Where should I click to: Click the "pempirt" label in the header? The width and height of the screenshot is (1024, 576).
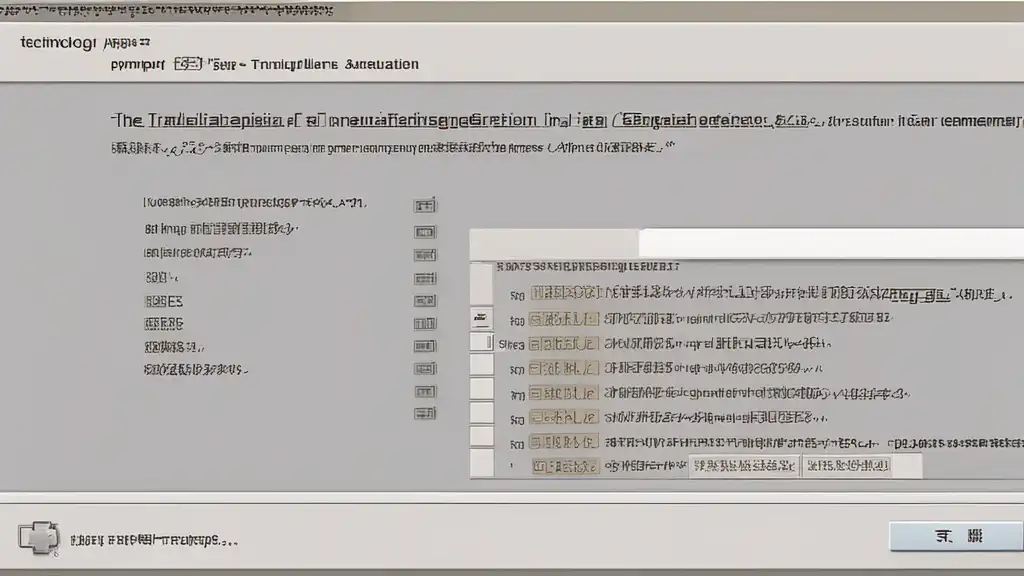pos(137,65)
